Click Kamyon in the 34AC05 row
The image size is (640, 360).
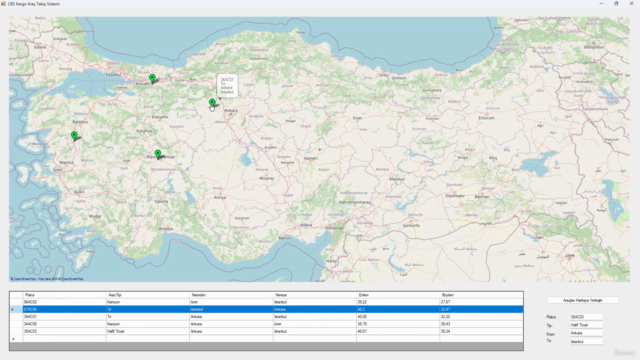[x=148, y=324]
